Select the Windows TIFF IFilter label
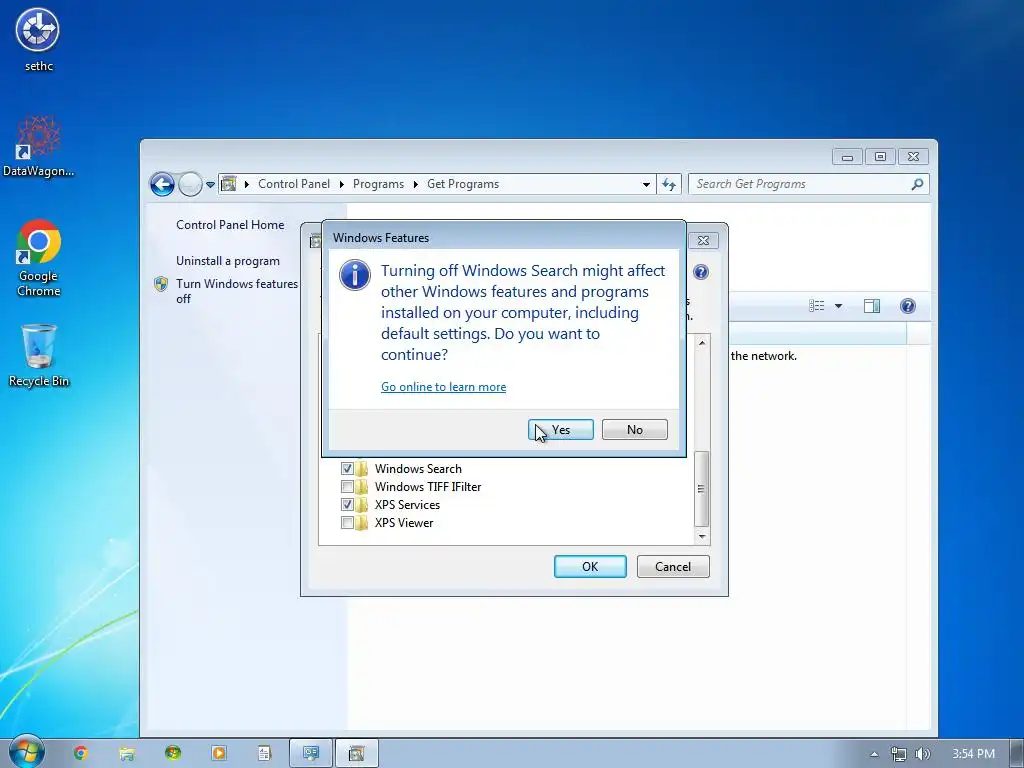The width and height of the screenshot is (1024, 768). click(x=428, y=487)
